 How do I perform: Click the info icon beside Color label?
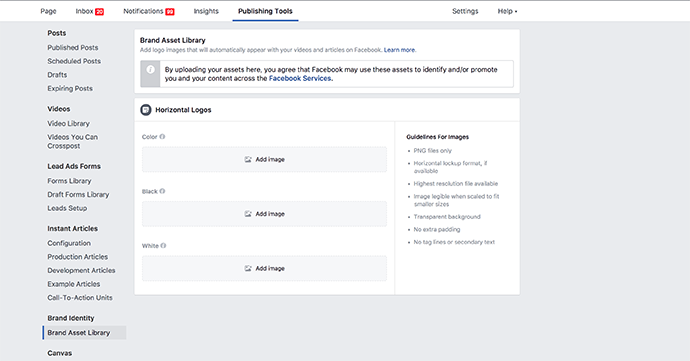coord(162,137)
